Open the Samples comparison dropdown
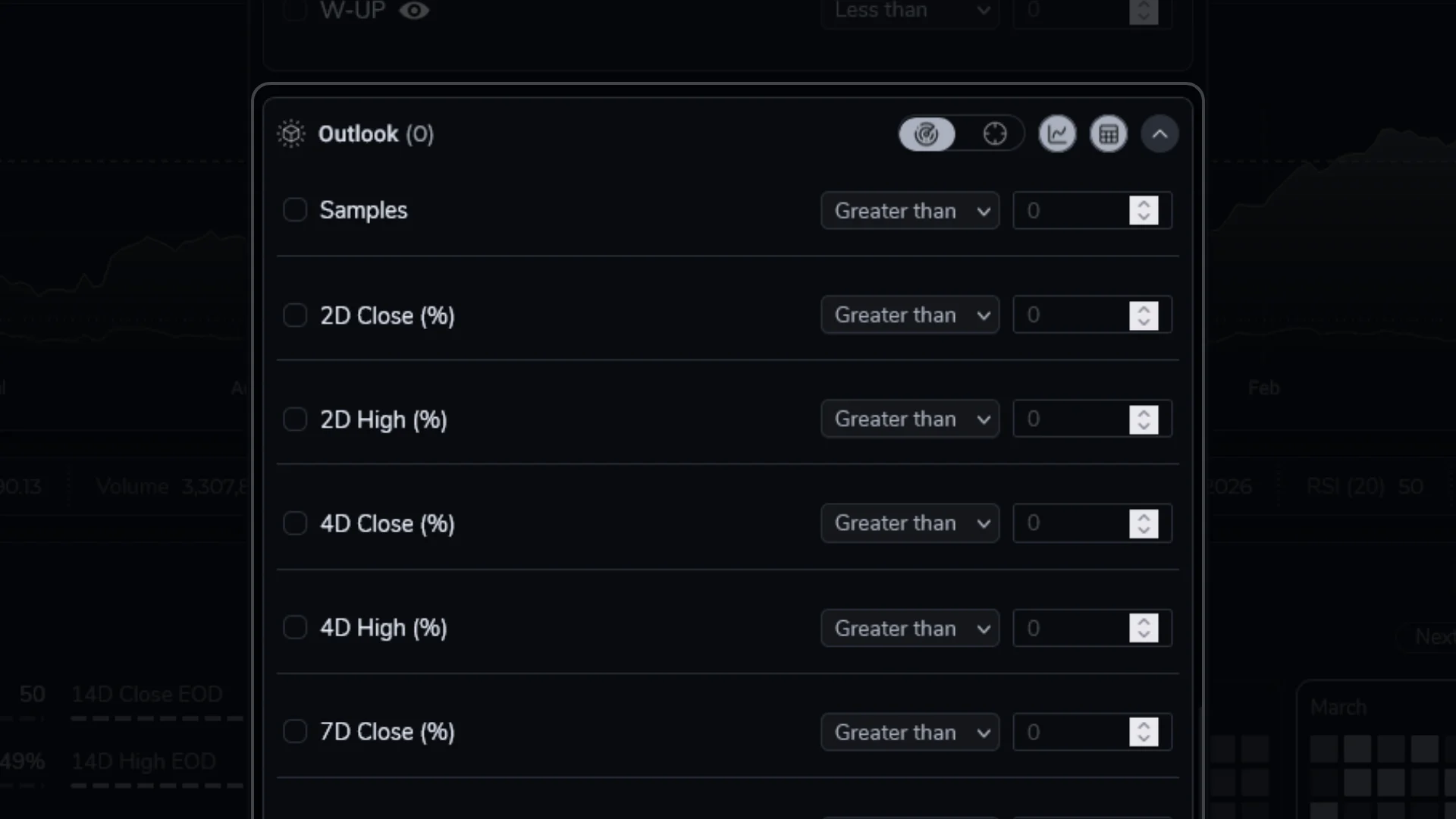The width and height of the screenshot is (1456, 819). [910, 211]
